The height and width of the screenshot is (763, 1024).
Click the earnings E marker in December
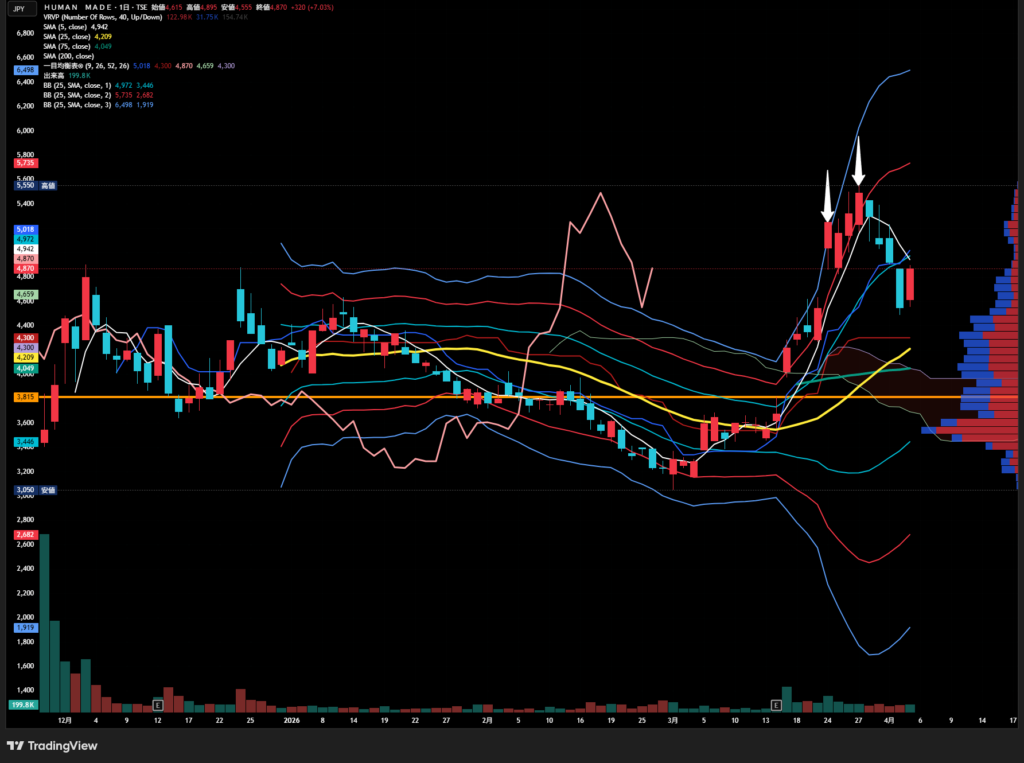157,705
